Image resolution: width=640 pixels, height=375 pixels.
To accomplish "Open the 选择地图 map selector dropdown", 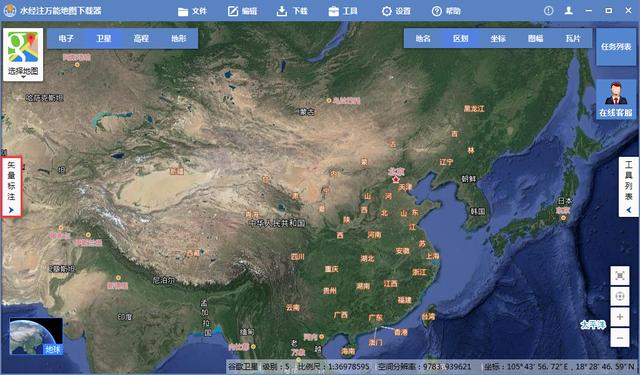I will click(x=23, y=55).
